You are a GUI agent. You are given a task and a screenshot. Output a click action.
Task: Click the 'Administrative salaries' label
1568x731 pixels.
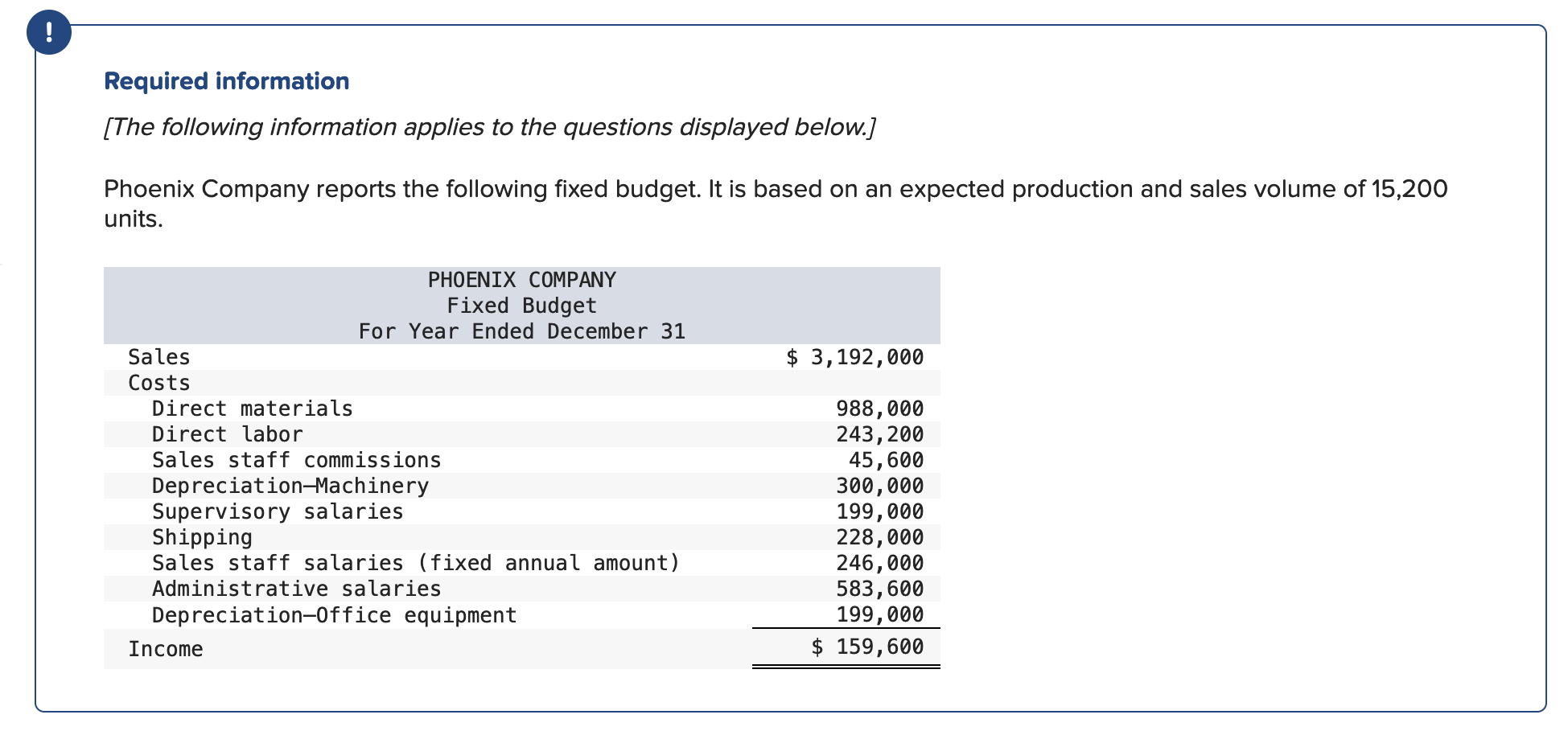[x=297, y=589]
